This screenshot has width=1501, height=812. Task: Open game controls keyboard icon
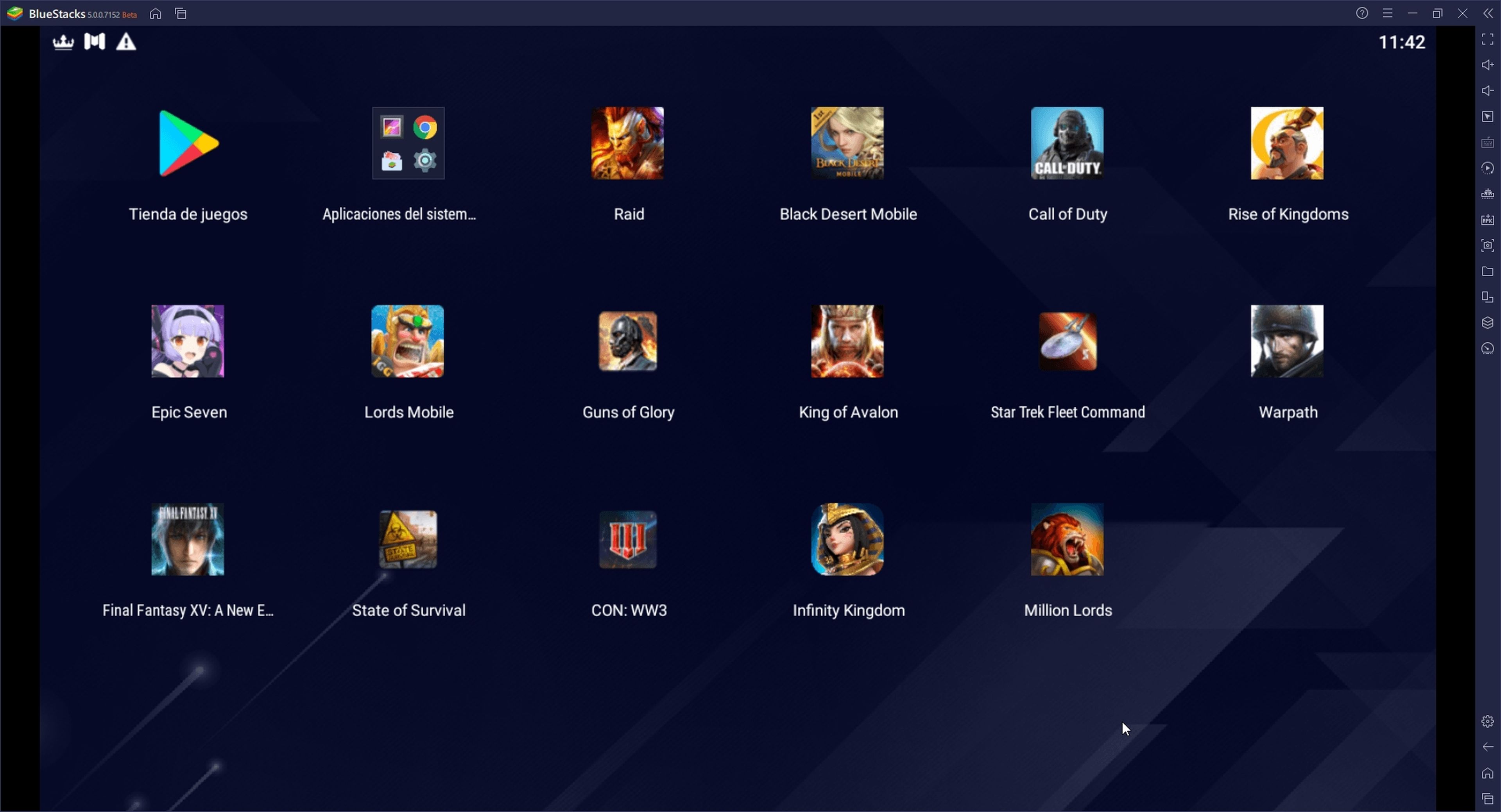point(1488,142)
